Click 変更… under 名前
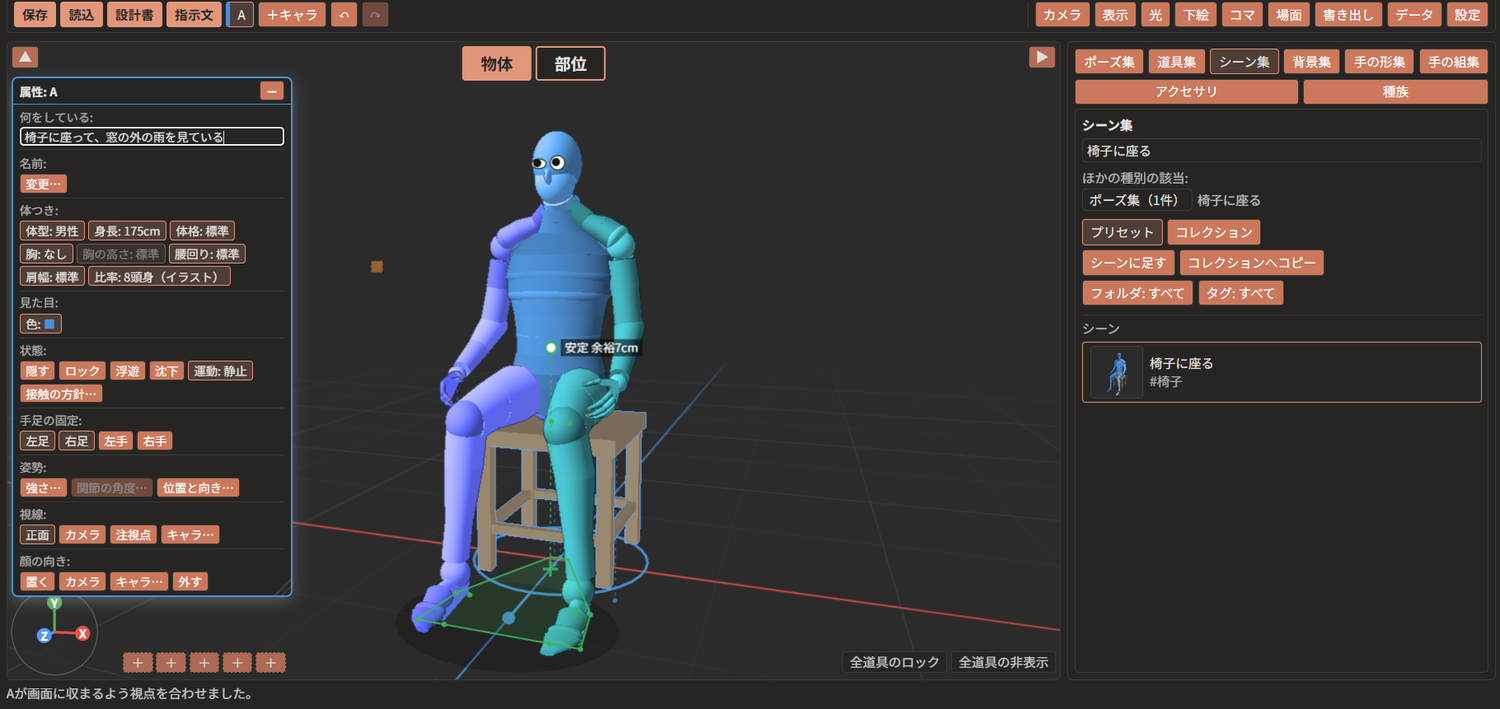This screenshot has height=709, width=1500. coord(43,184)
